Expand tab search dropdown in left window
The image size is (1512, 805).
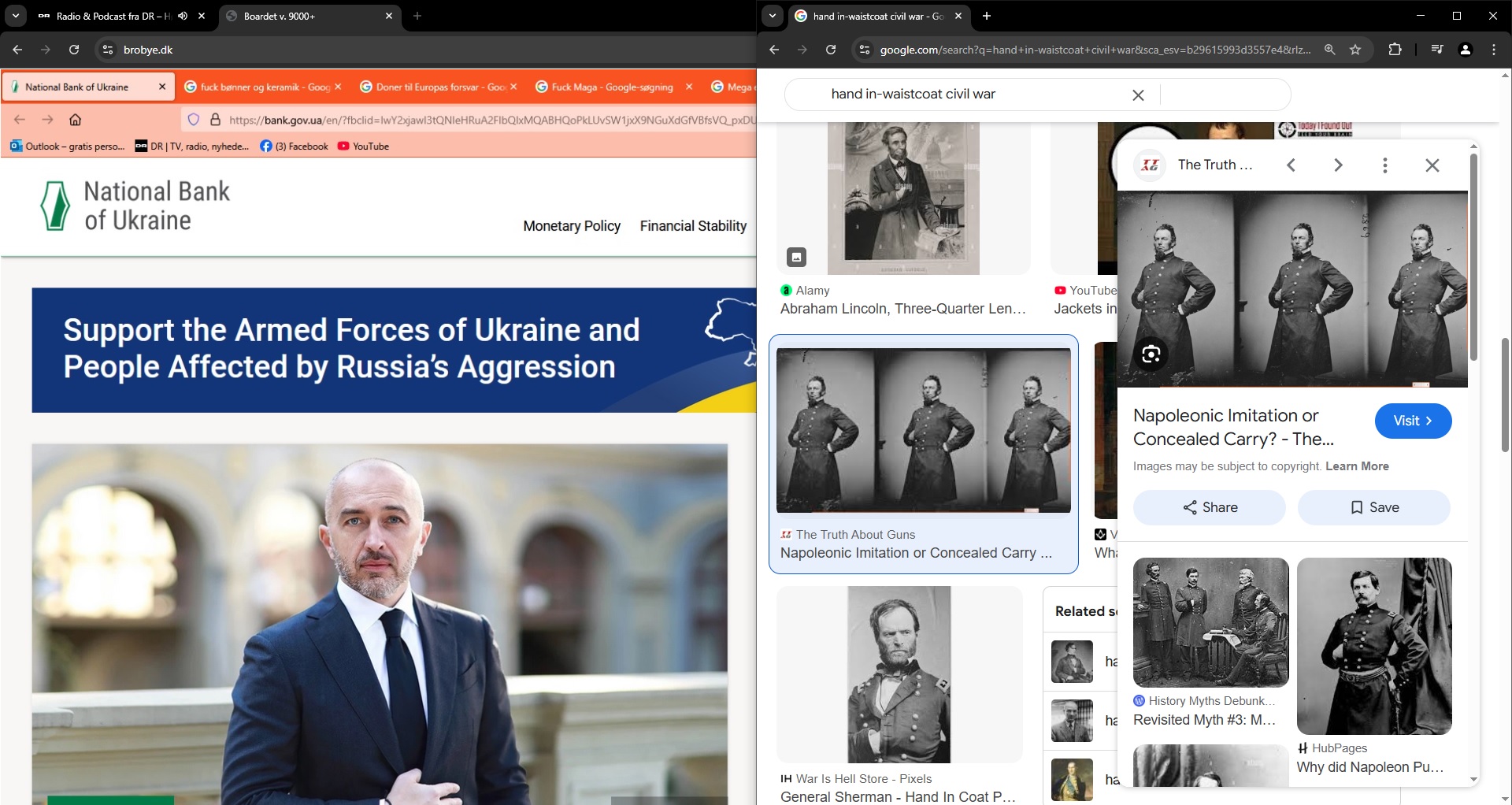point(15,16)
